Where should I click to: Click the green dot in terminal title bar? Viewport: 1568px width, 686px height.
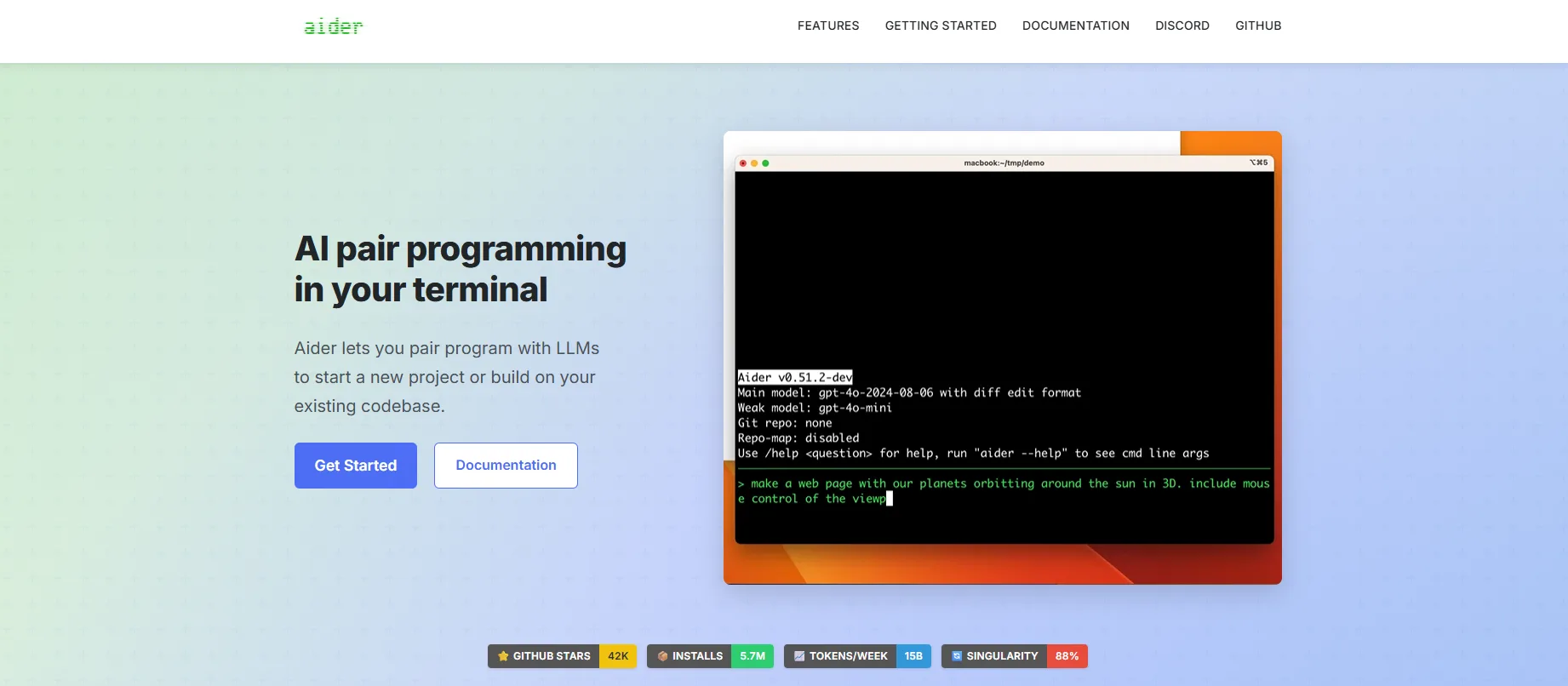(765, 163)
